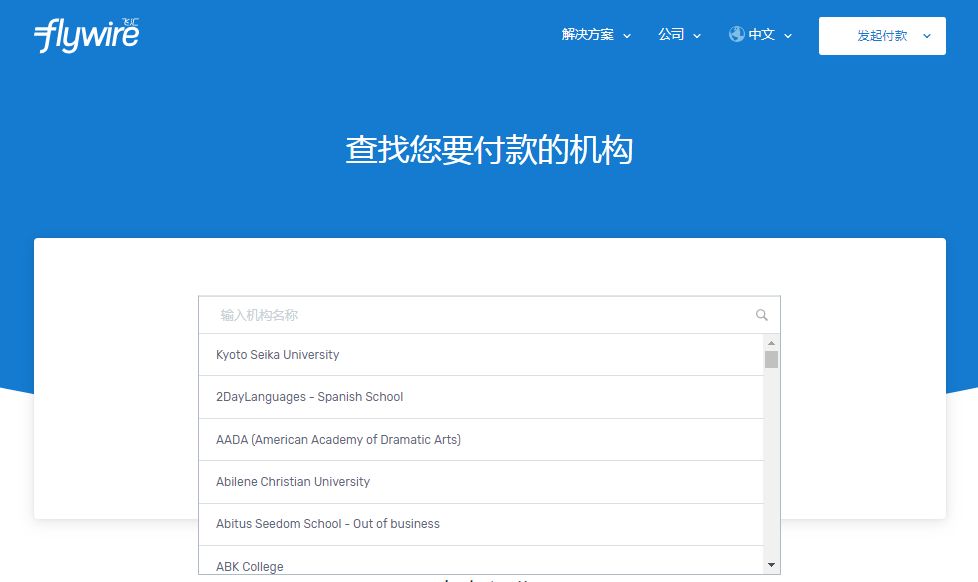The height and width of the screenshot is (582, 978).
Task: Click the list scrollbar thumb
Action: tap(770, 360)
